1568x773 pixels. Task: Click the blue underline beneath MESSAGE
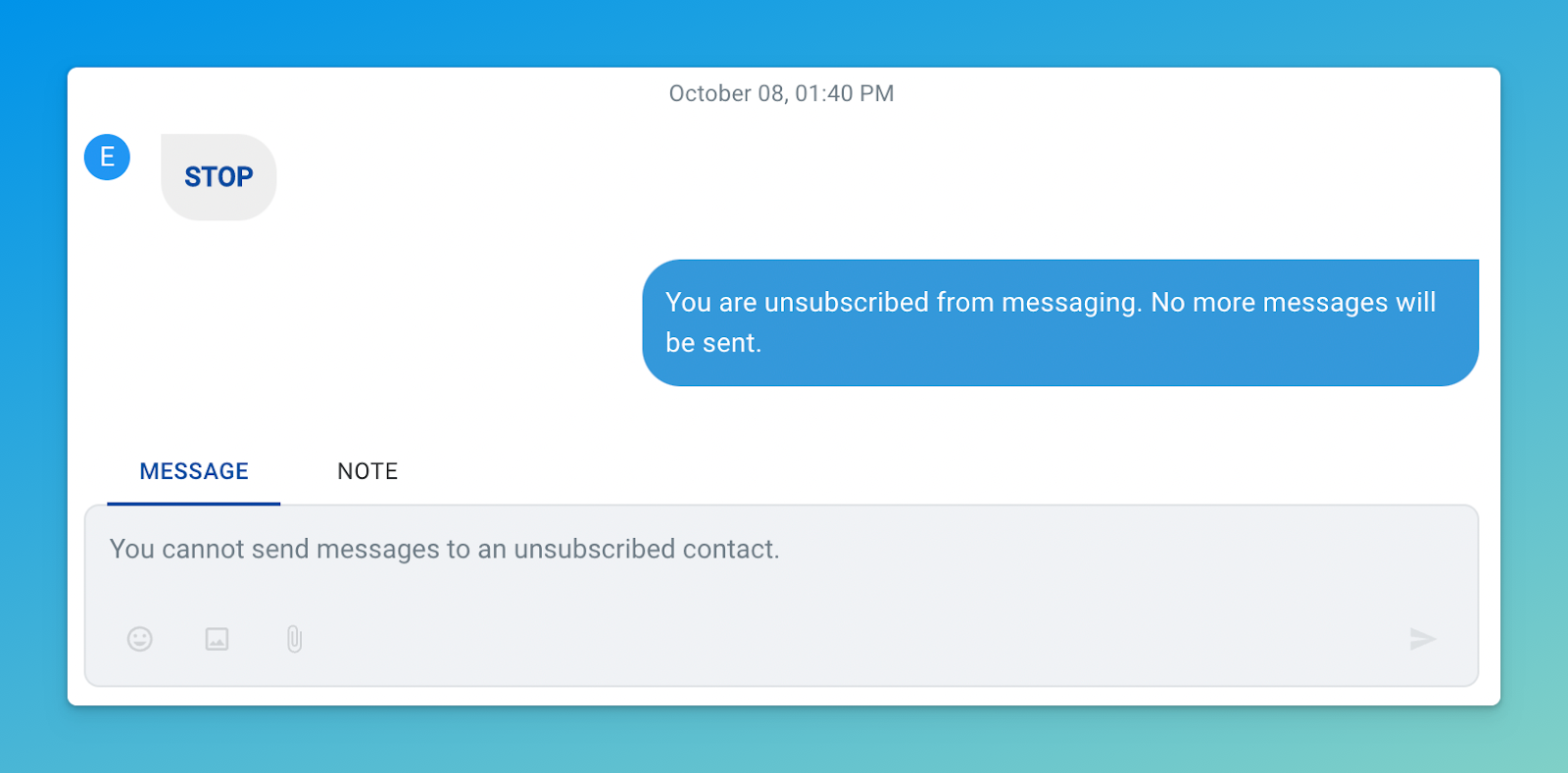[x=194, y=504]
